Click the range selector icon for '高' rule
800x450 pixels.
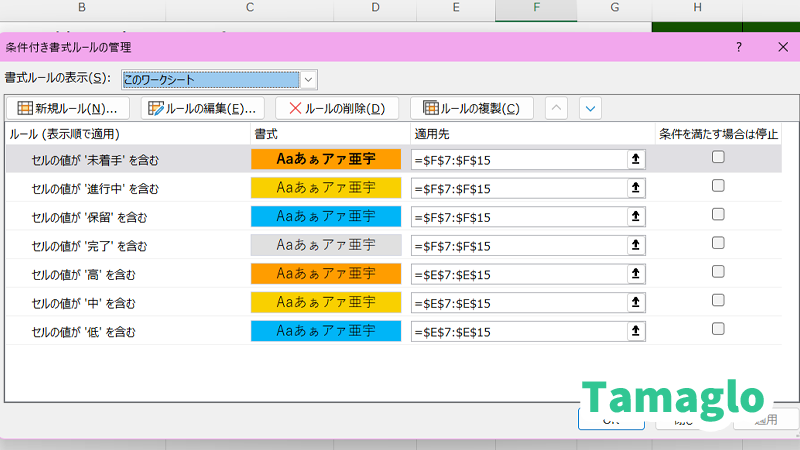click(x=635, y=274)
